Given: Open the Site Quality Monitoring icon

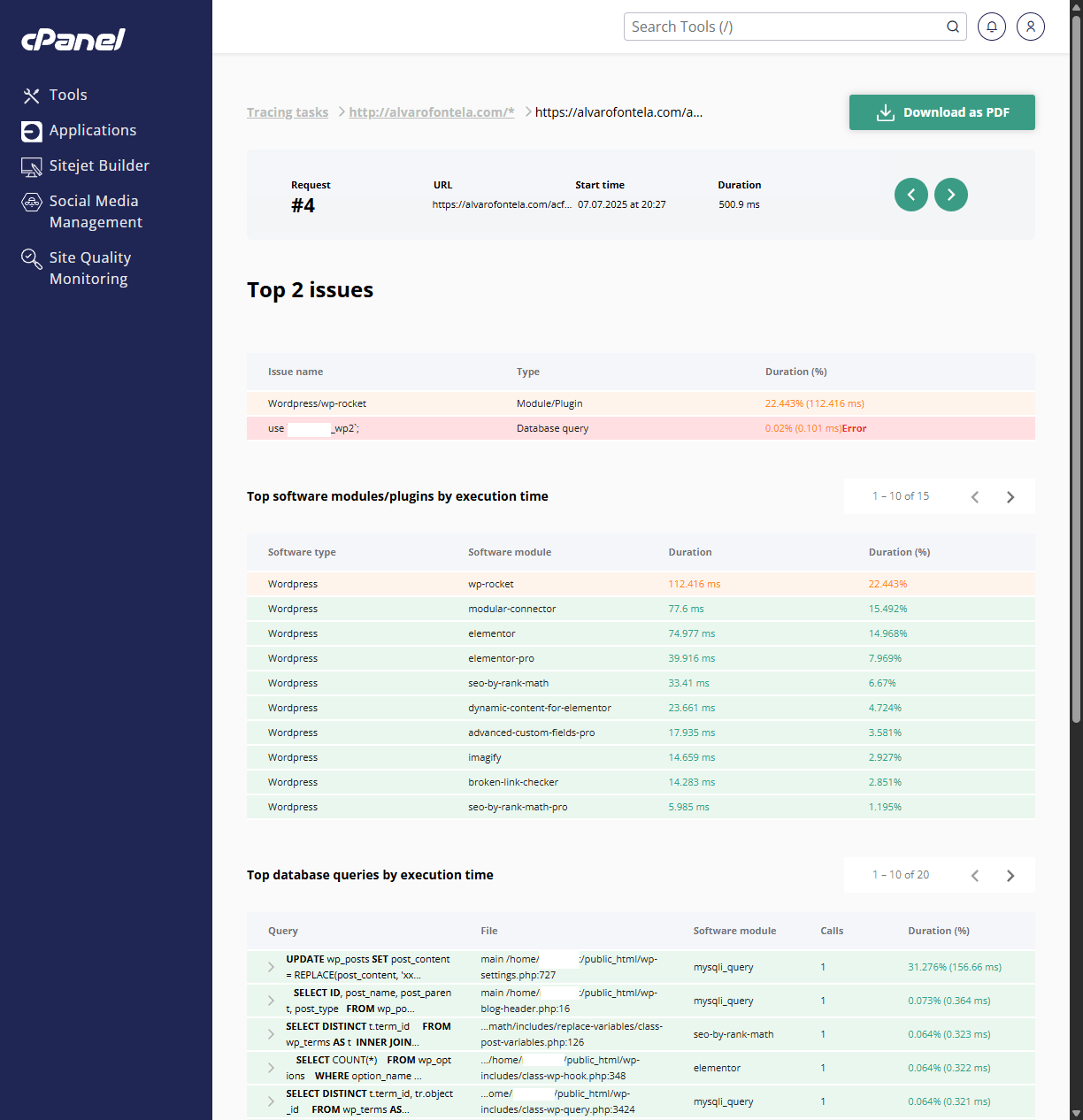Looking at the screenshot, I should tap(32, 258).
